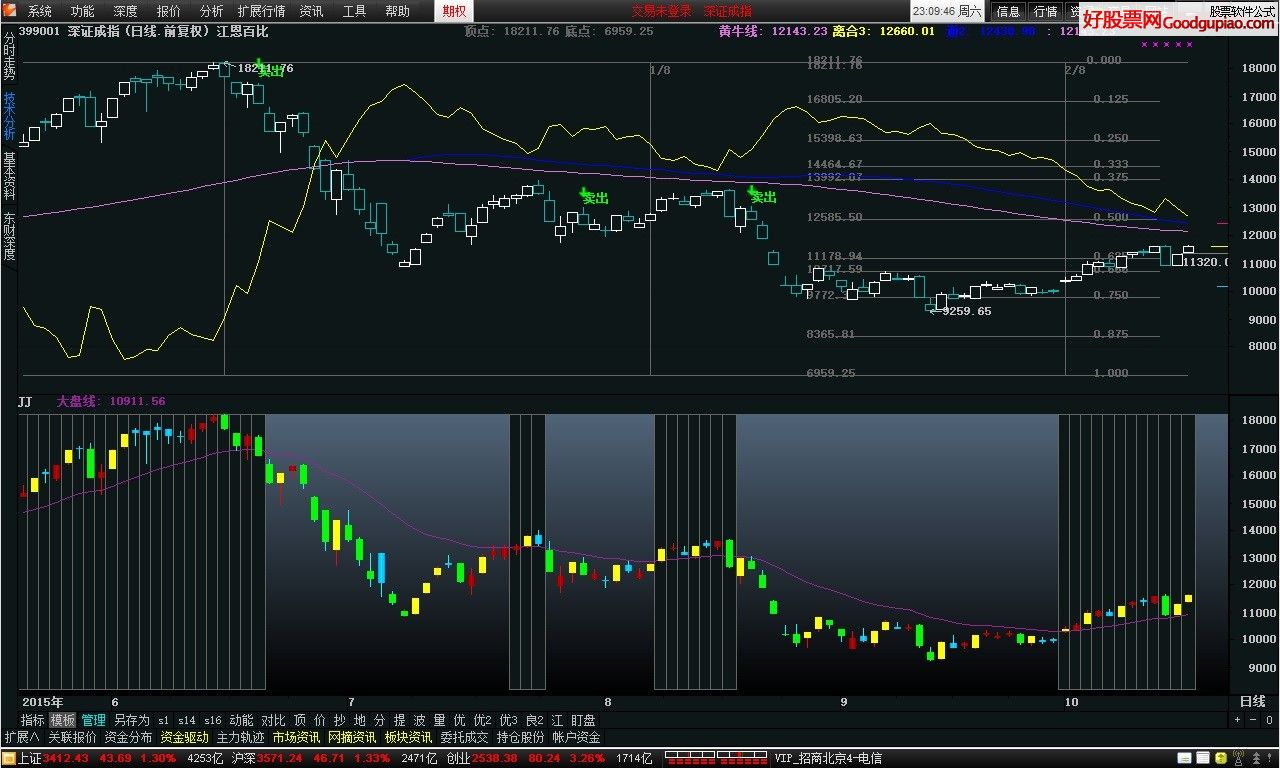Click the 指标 tab at the bottom

pyautogui.click(x=33, y=720)
